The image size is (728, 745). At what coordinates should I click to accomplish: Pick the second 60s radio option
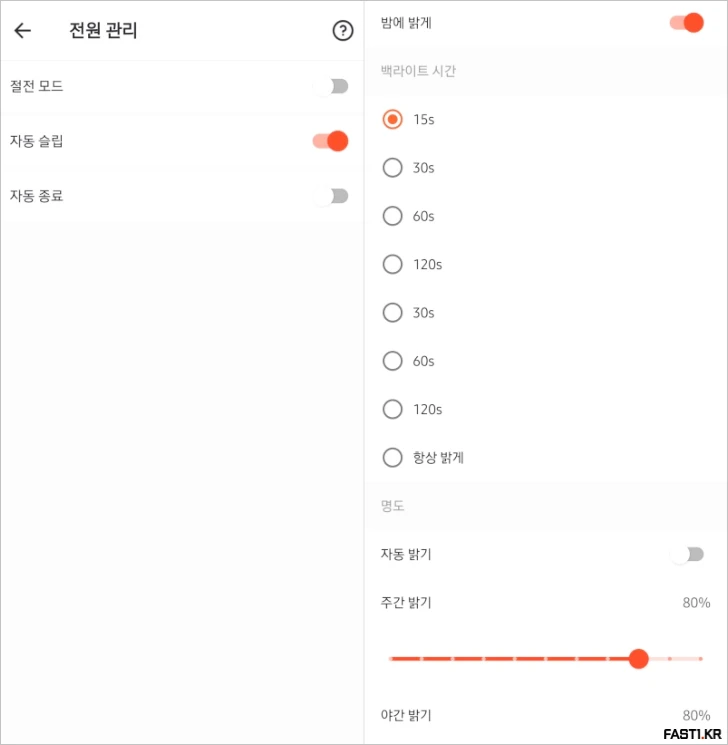[393, 361]
